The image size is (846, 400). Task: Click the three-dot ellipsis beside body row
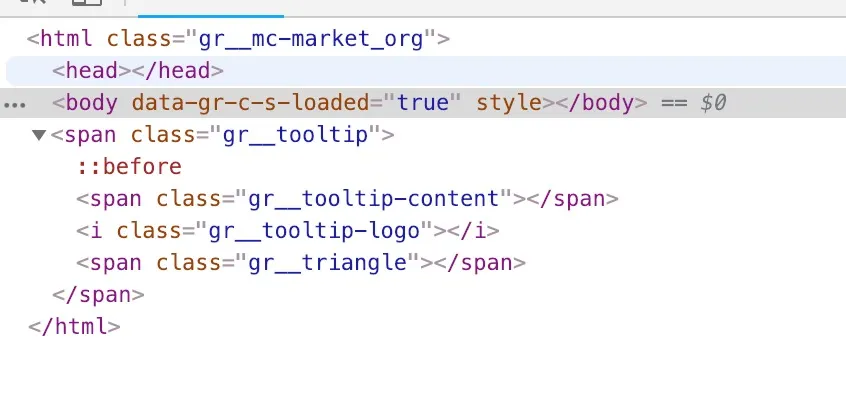click(14, 103)
